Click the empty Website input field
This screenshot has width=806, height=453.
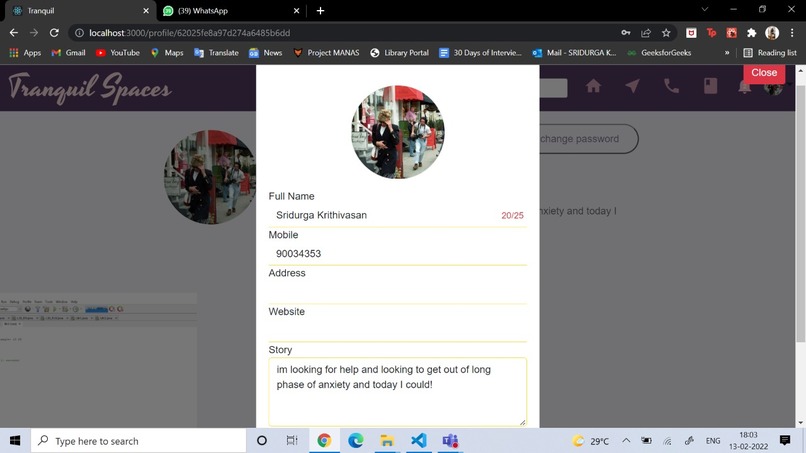pos(397,331)
